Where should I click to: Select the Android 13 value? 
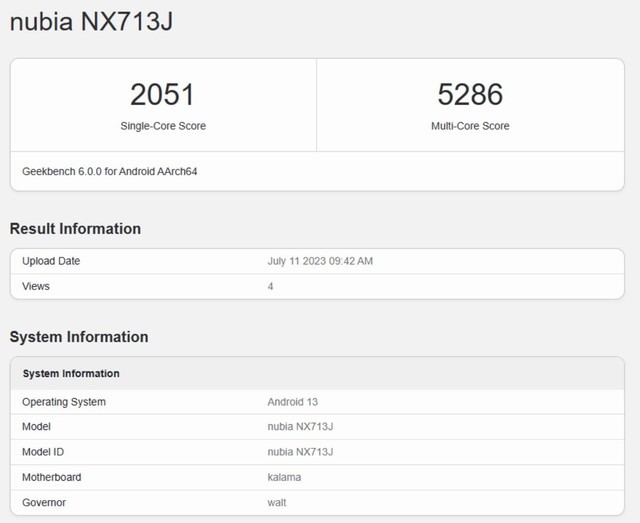click(293, 402)
